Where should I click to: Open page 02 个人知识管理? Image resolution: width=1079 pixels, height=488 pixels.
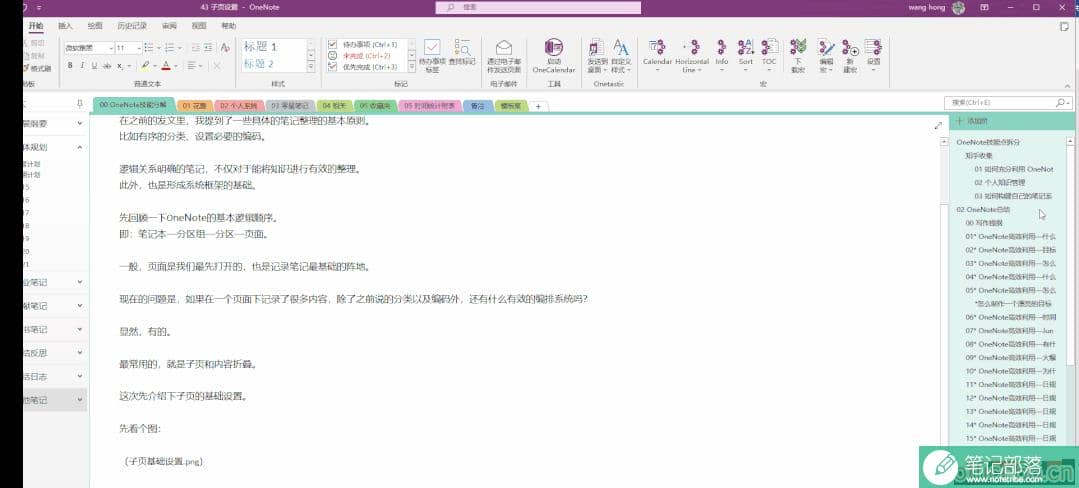tap(1000, 182)
